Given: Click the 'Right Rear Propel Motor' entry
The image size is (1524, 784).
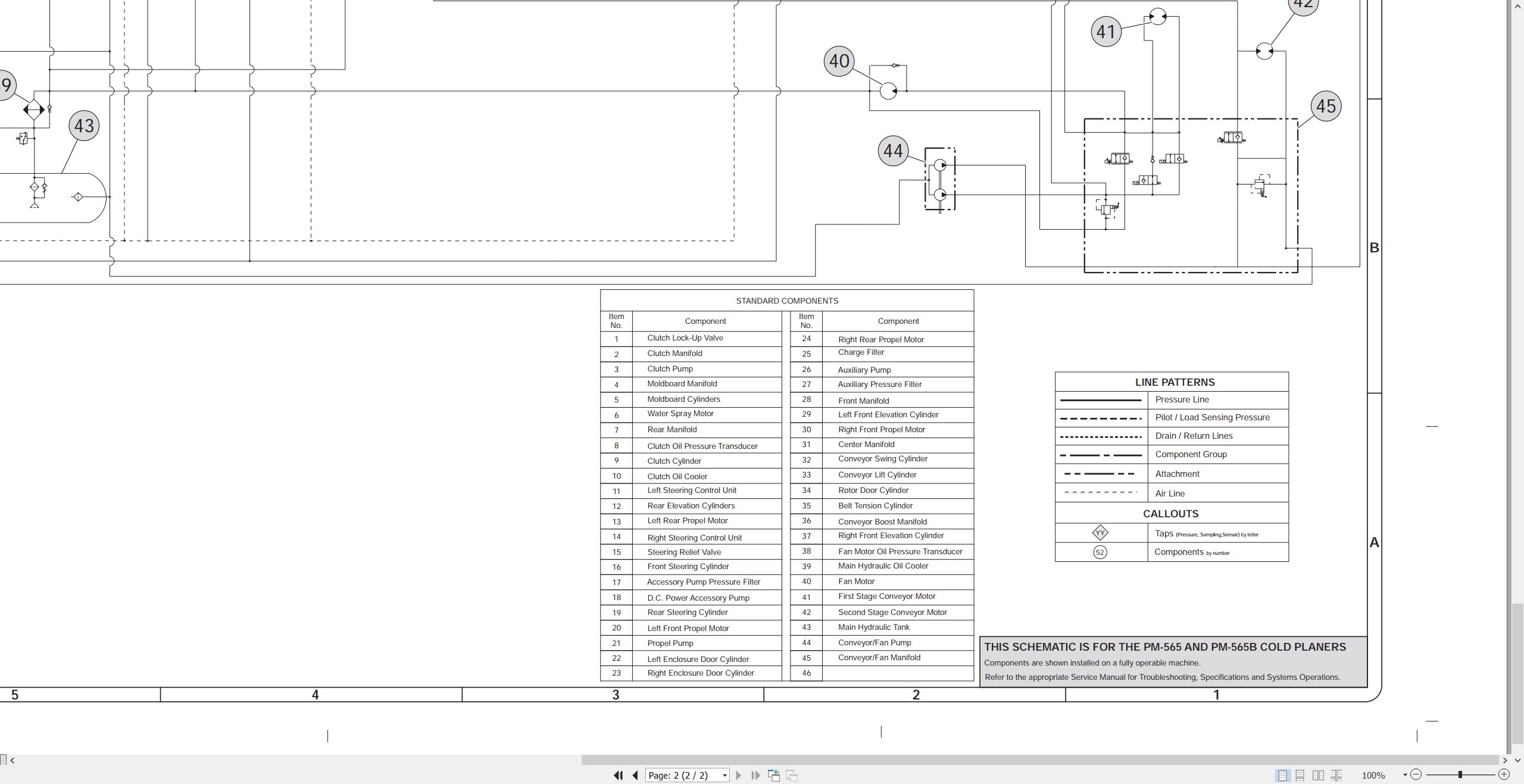Looking at the screenshot, I should (x=881, y=339).
